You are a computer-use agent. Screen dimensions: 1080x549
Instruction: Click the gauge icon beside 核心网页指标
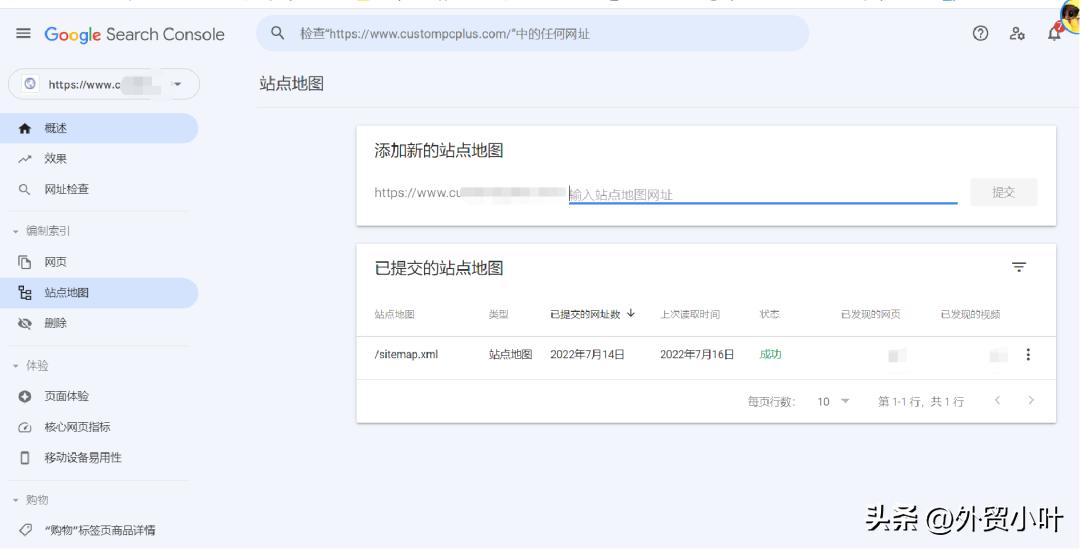(25, 428)
